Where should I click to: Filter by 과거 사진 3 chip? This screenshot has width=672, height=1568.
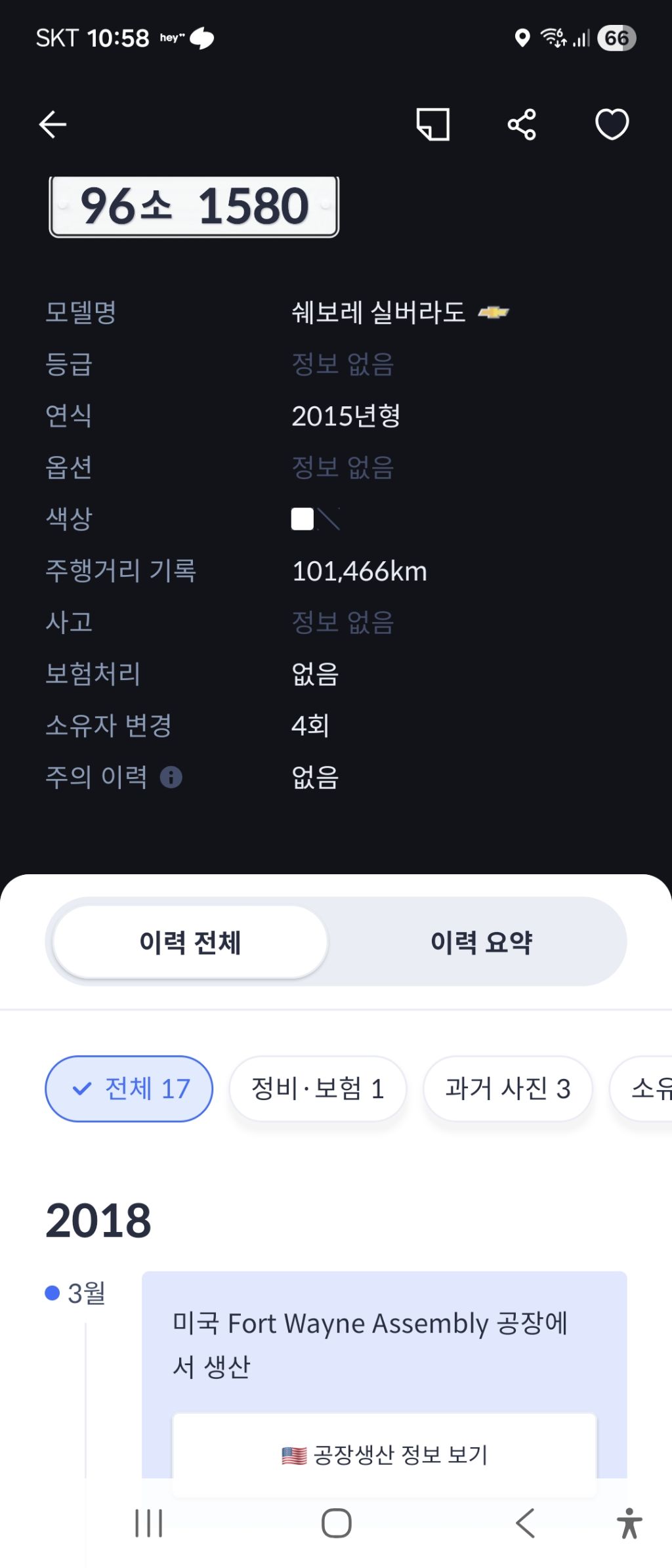pyautogui.click(x=507, y=1089)
